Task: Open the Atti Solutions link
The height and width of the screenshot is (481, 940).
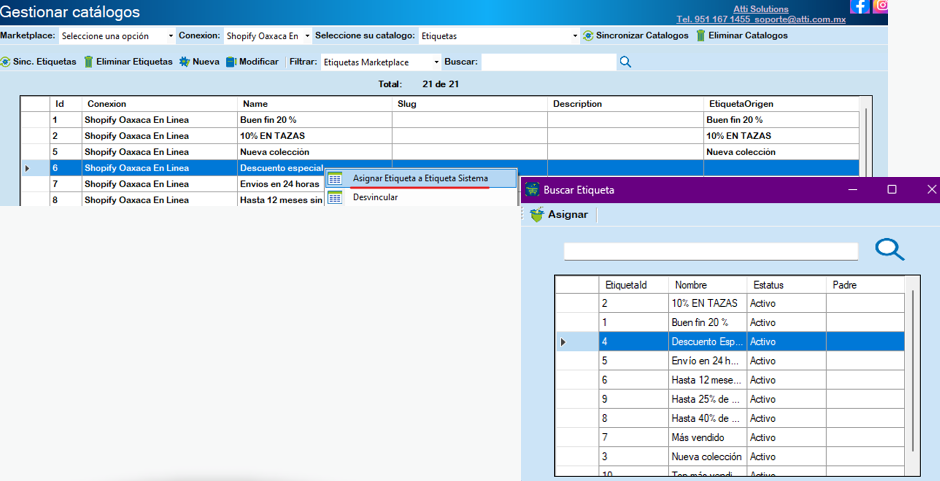Action: tap(760, 8)
